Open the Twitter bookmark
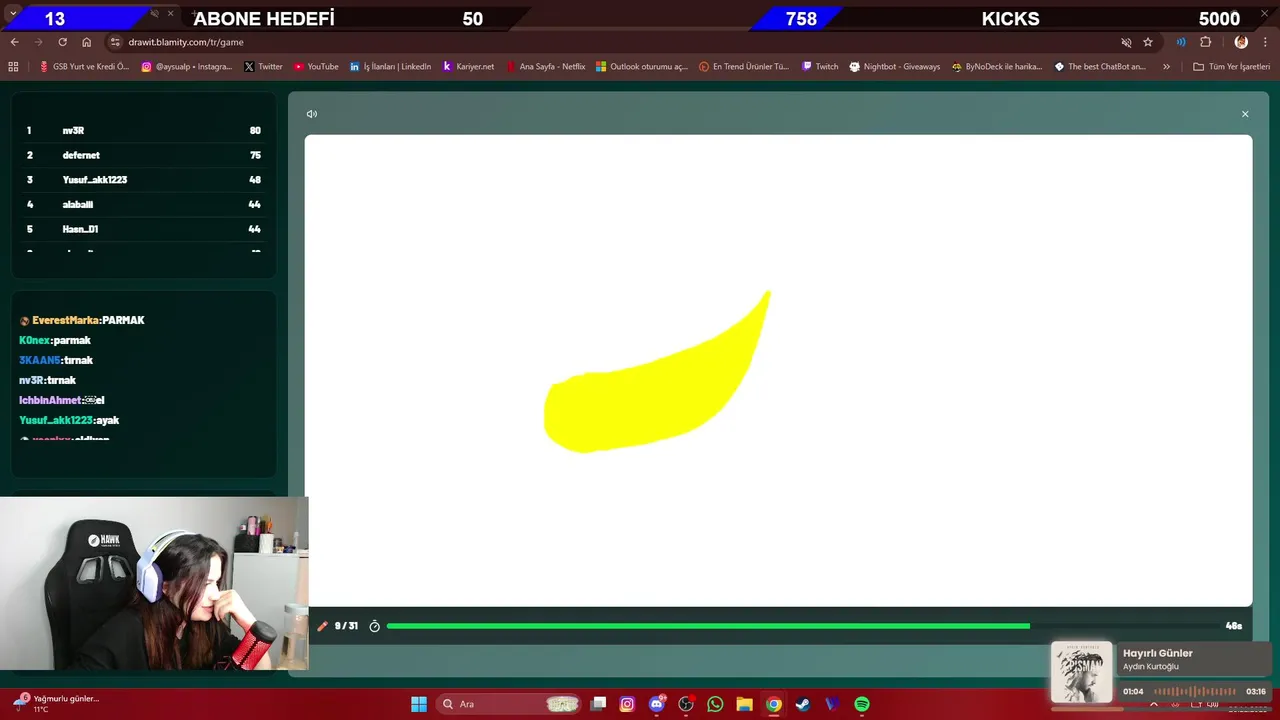The height and width of the screenshot is (720, 1280). coord(263,67)
